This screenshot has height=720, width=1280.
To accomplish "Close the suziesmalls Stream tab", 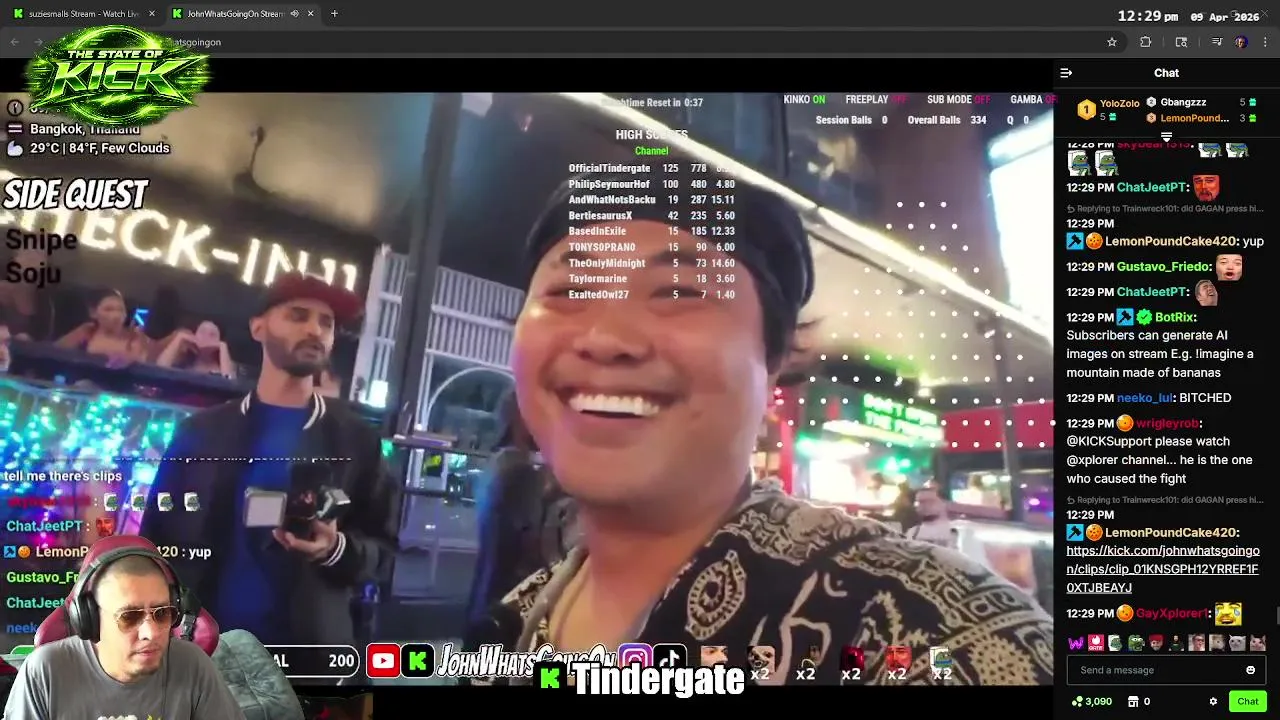I will (152, 14).
